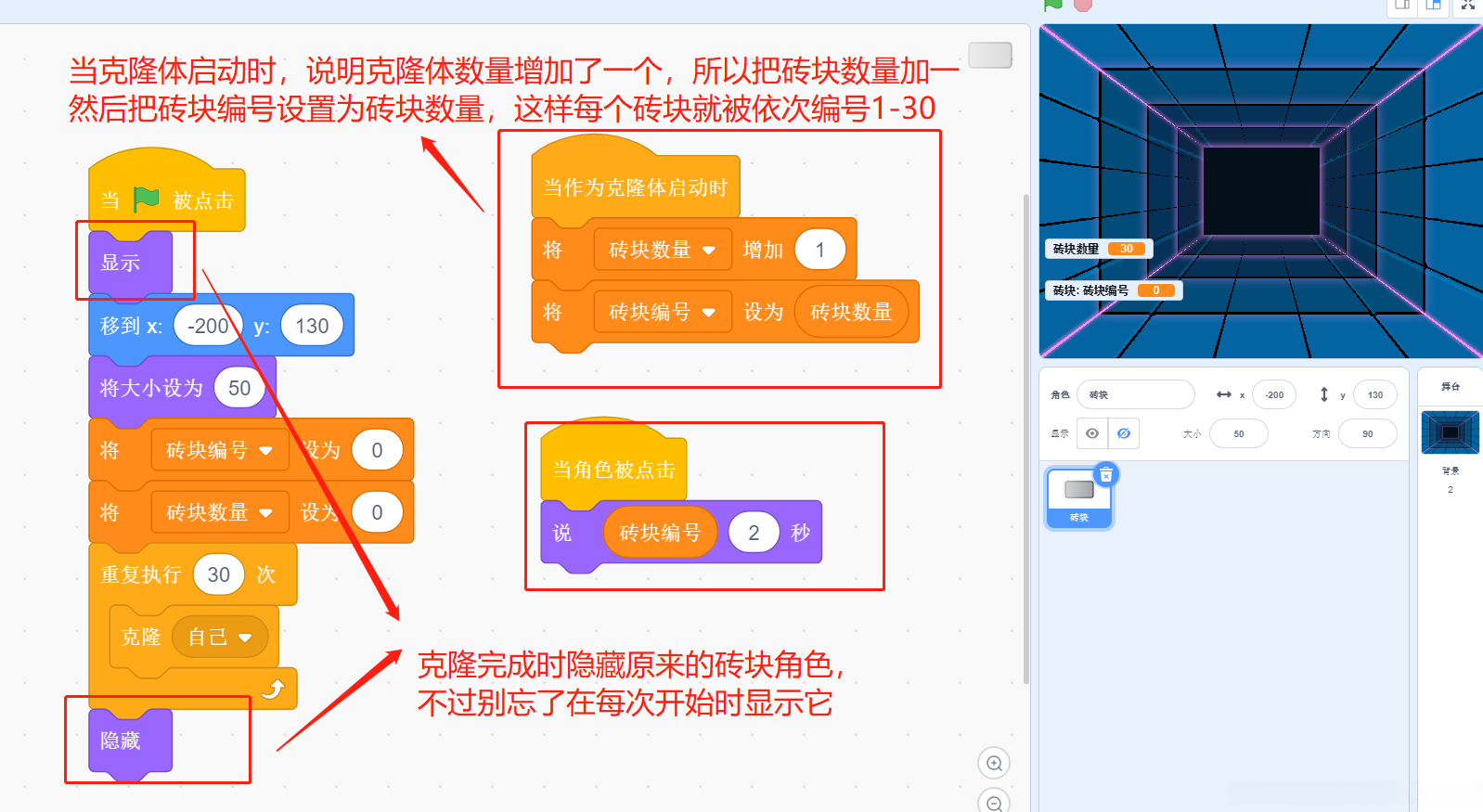The height and width of the screenshot is (812, 1483).
Task: Edit 增加 value 1 field
Action: tap(819, 250)
